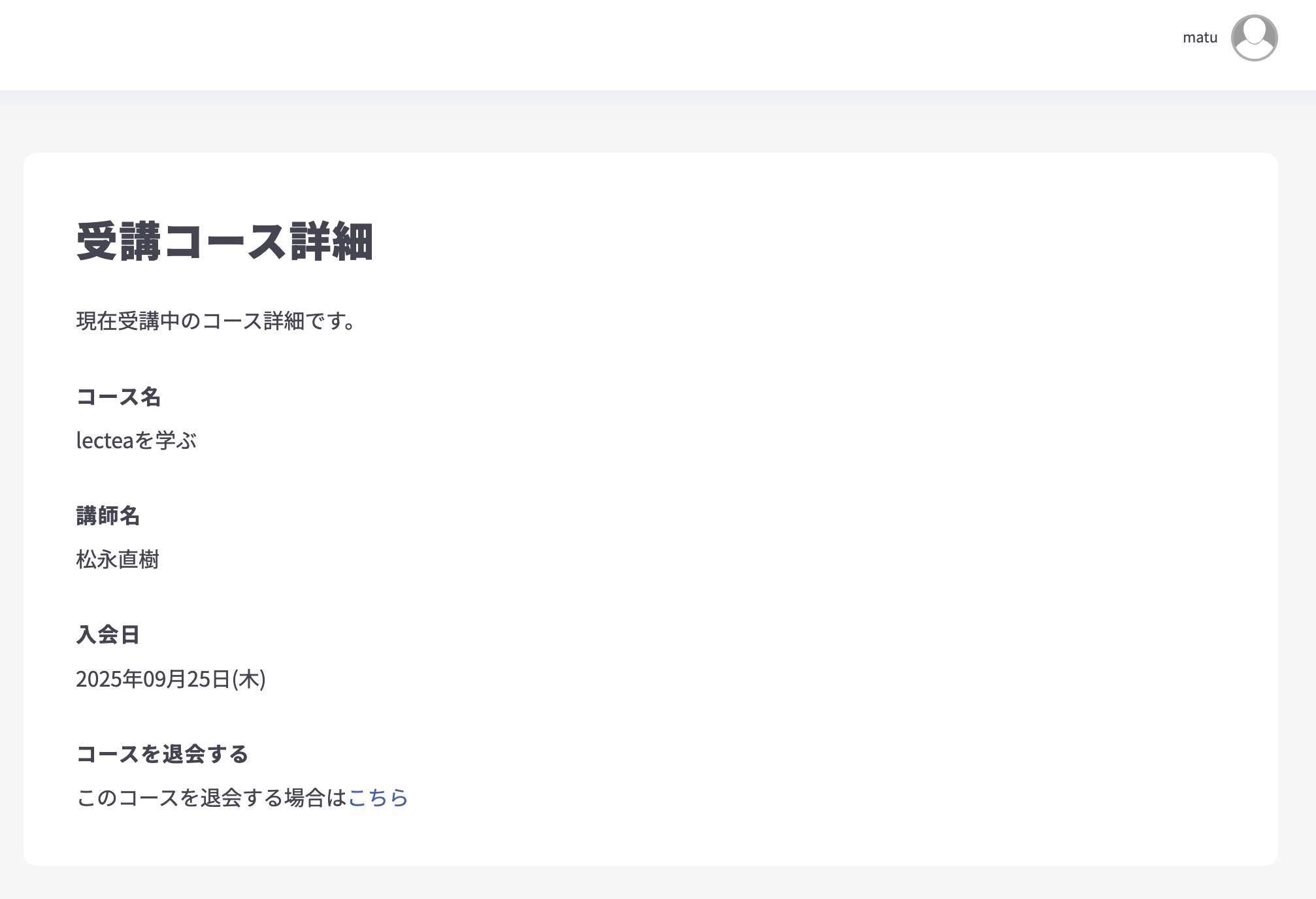1316x899 pixels.
Task: Select the circular account icon top right
Action: (x=1255, y=38)
